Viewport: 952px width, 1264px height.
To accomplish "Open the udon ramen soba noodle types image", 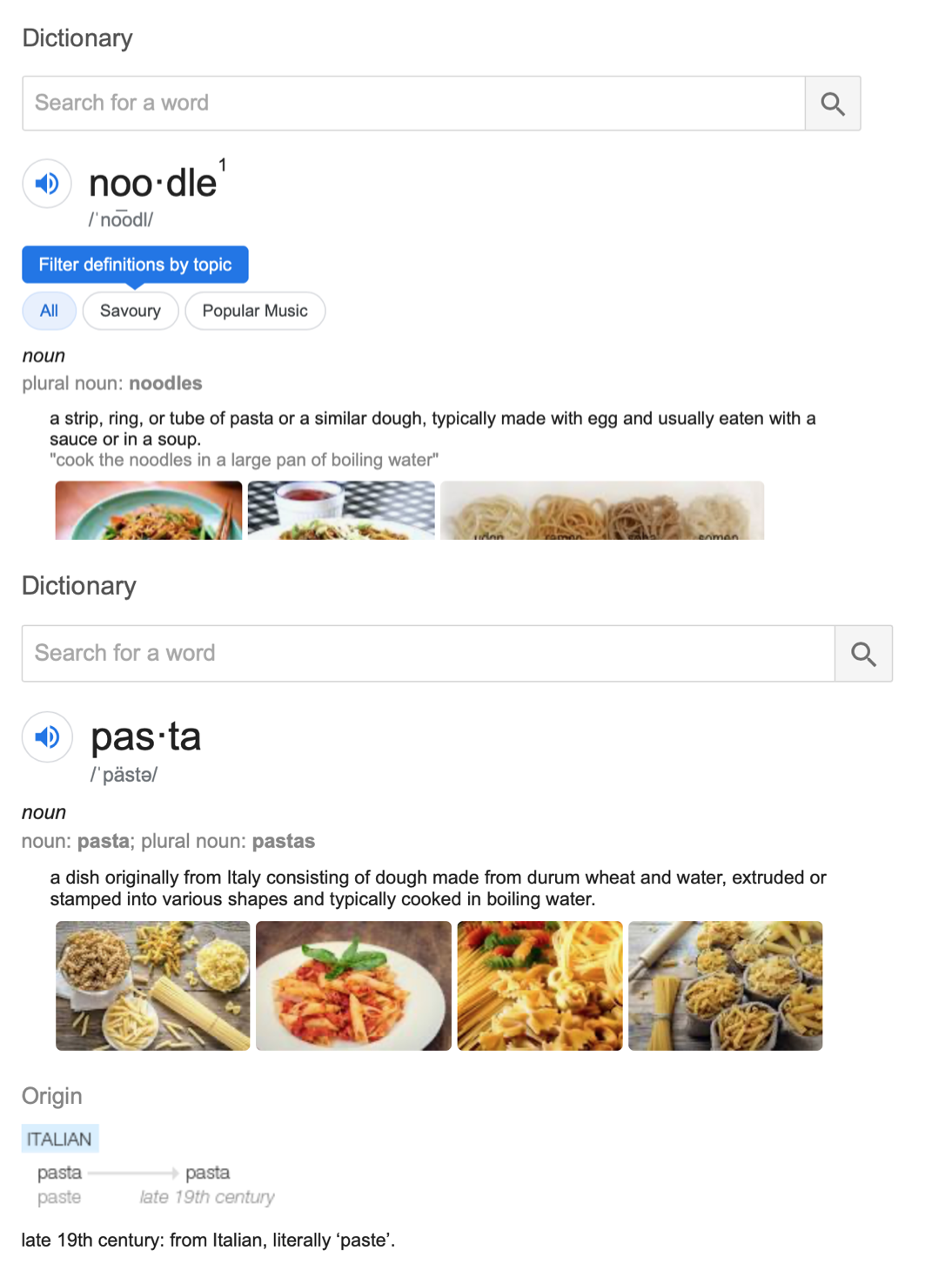I will 602,510.
